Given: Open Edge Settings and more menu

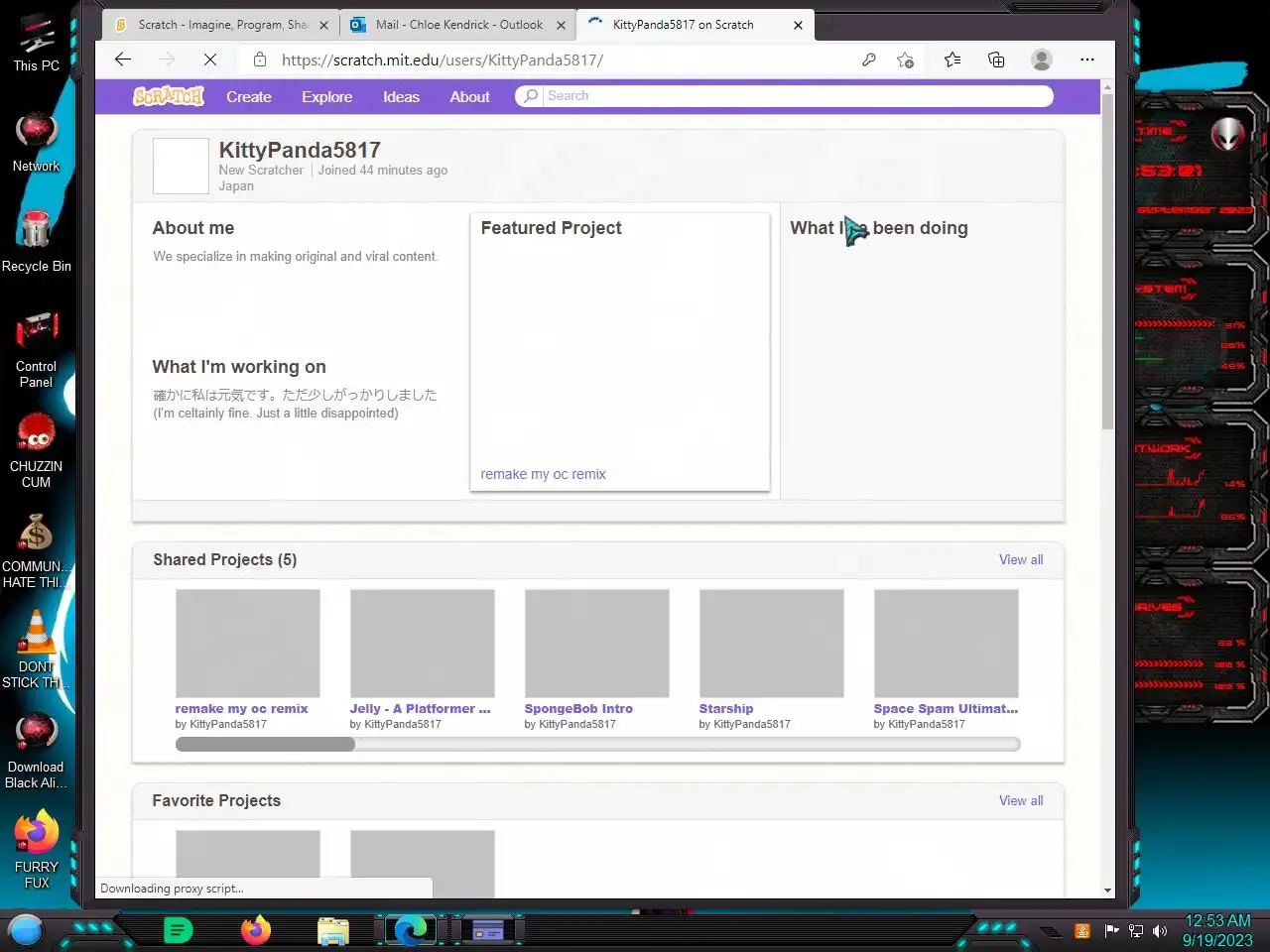Looking at the screenshot, I should [1087, 59].
